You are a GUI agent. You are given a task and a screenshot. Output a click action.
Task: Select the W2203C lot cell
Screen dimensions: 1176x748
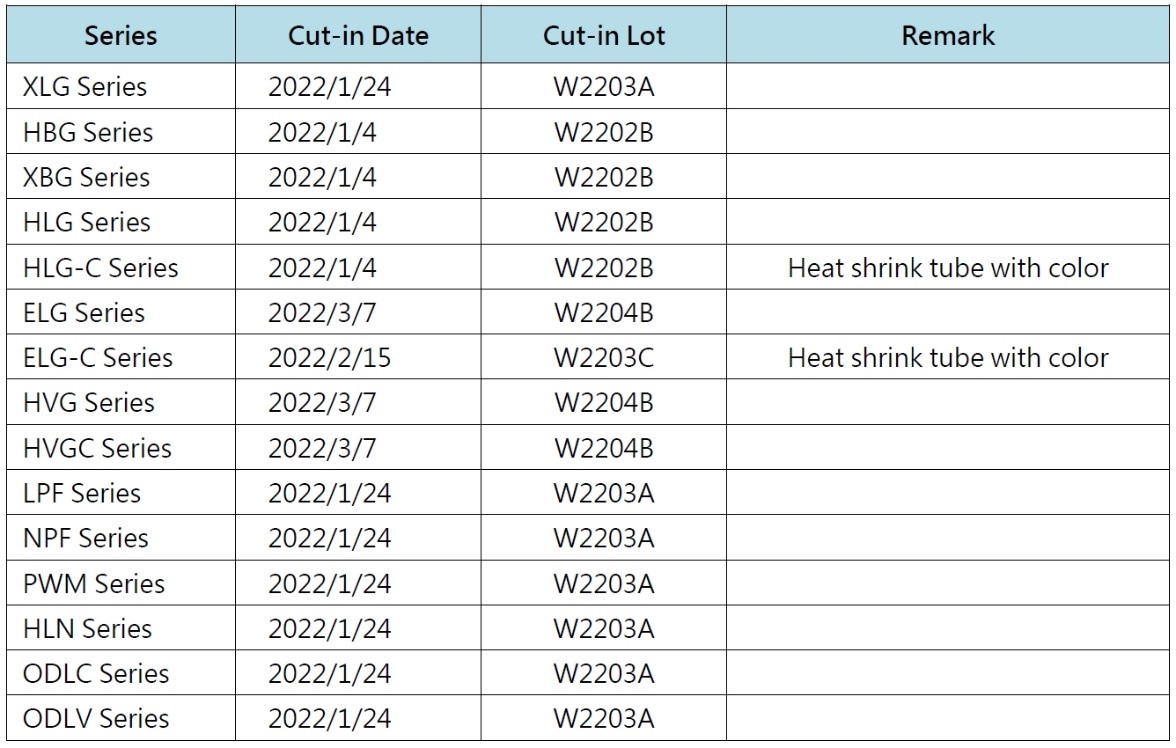[604, 358]
